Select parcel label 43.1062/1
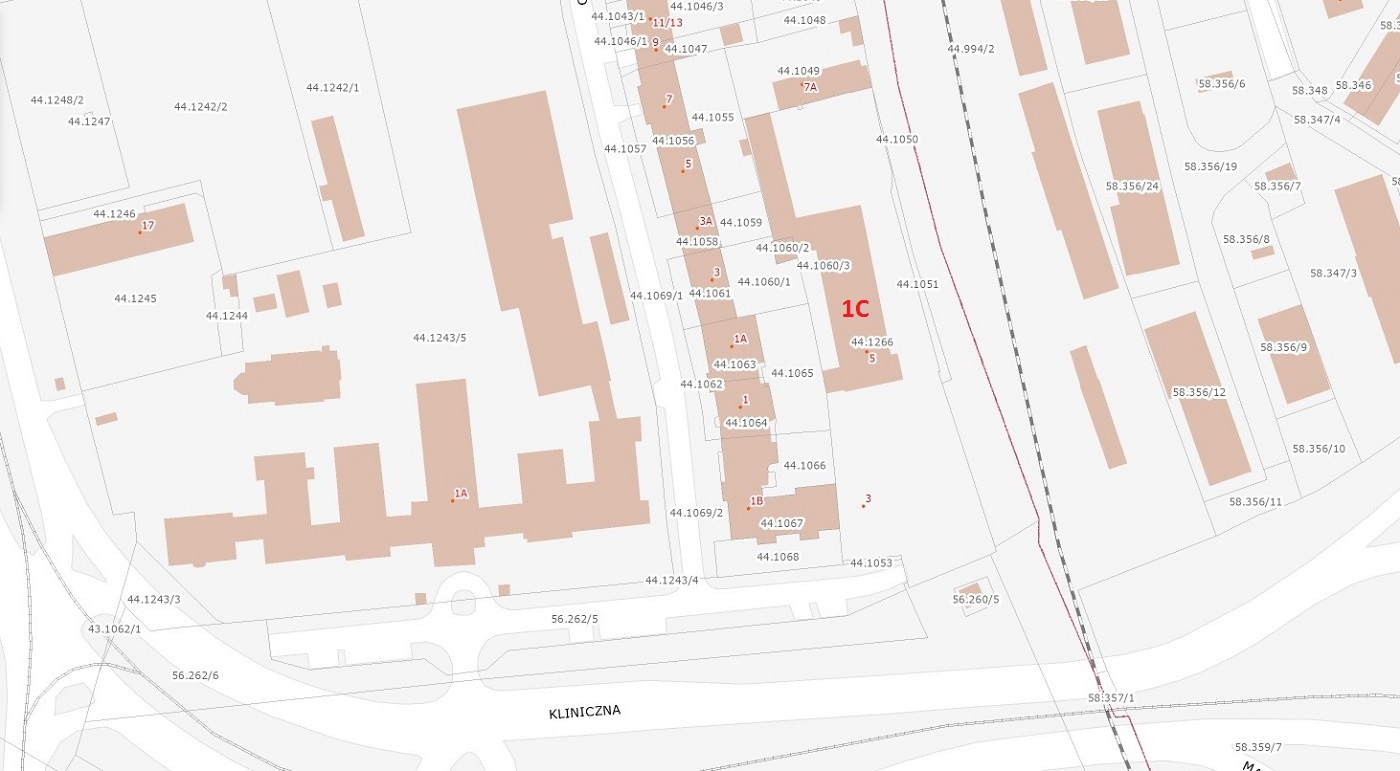This screenshot has width=1400, height=771. pos(114,629)
